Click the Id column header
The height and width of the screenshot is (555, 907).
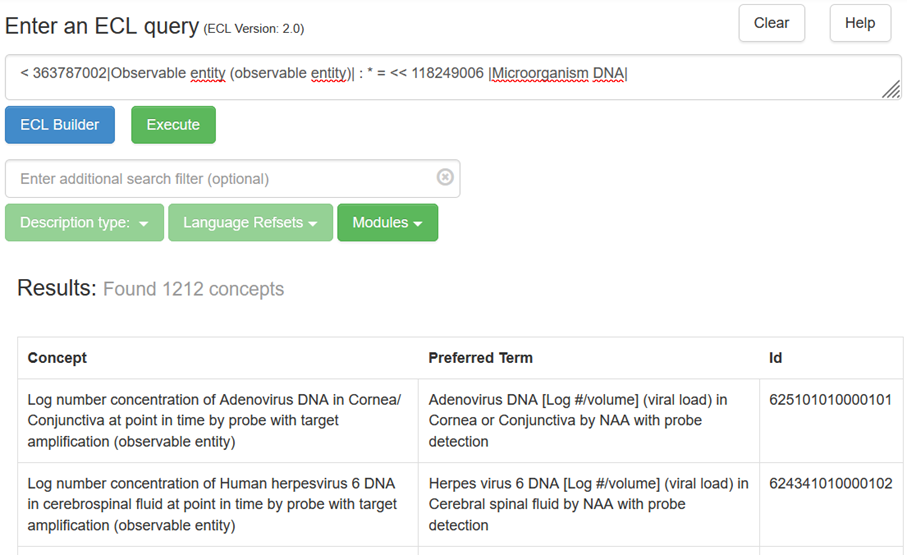click(x=776, y=358)
